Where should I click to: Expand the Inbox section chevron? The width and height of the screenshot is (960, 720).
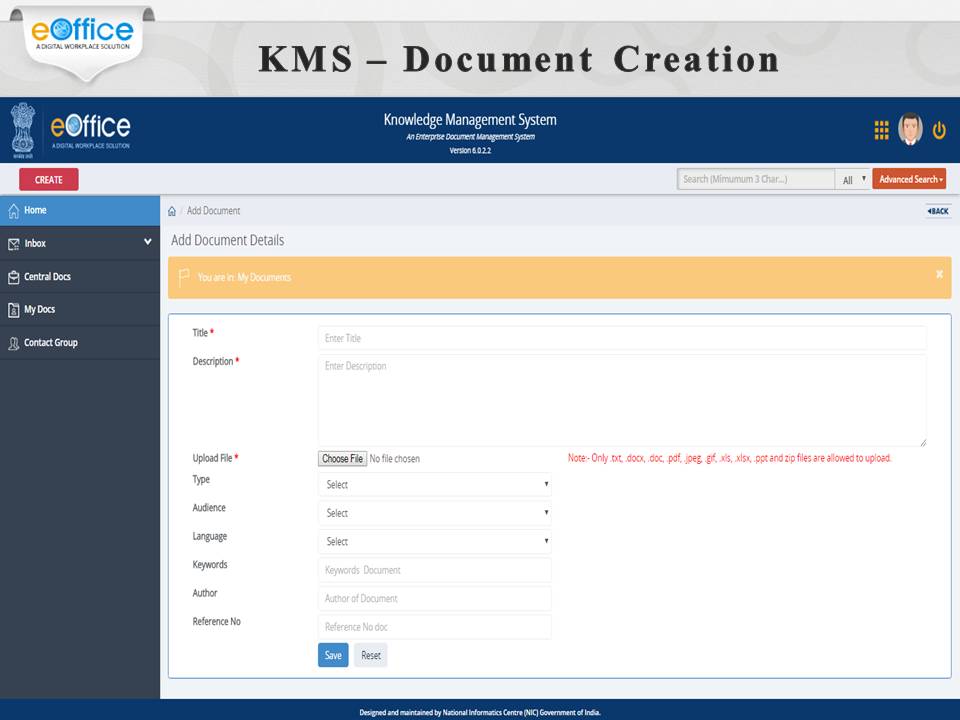(147, 242)
